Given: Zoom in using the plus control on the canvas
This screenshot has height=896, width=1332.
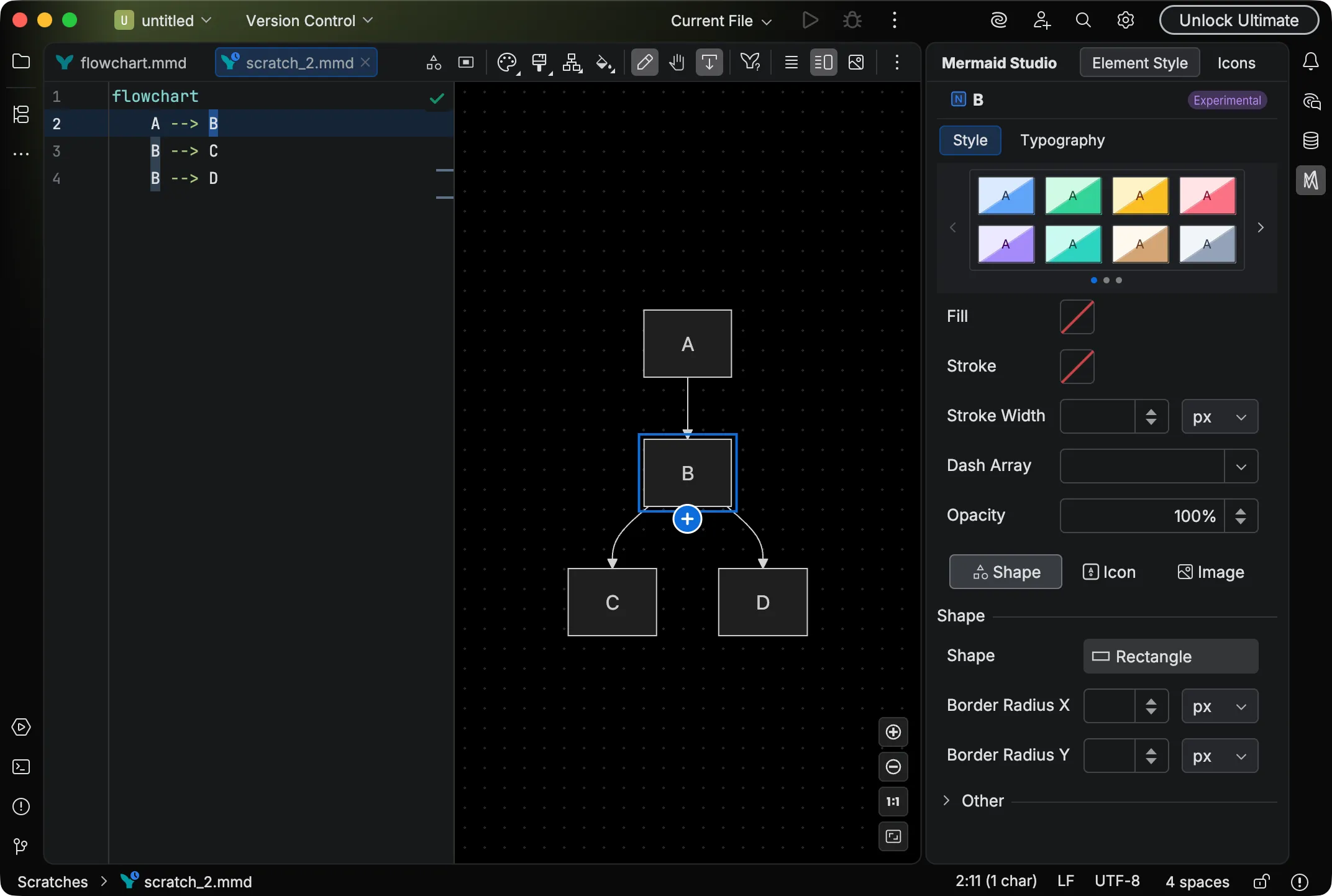Looking at the screenshot, I should (893, 733).
